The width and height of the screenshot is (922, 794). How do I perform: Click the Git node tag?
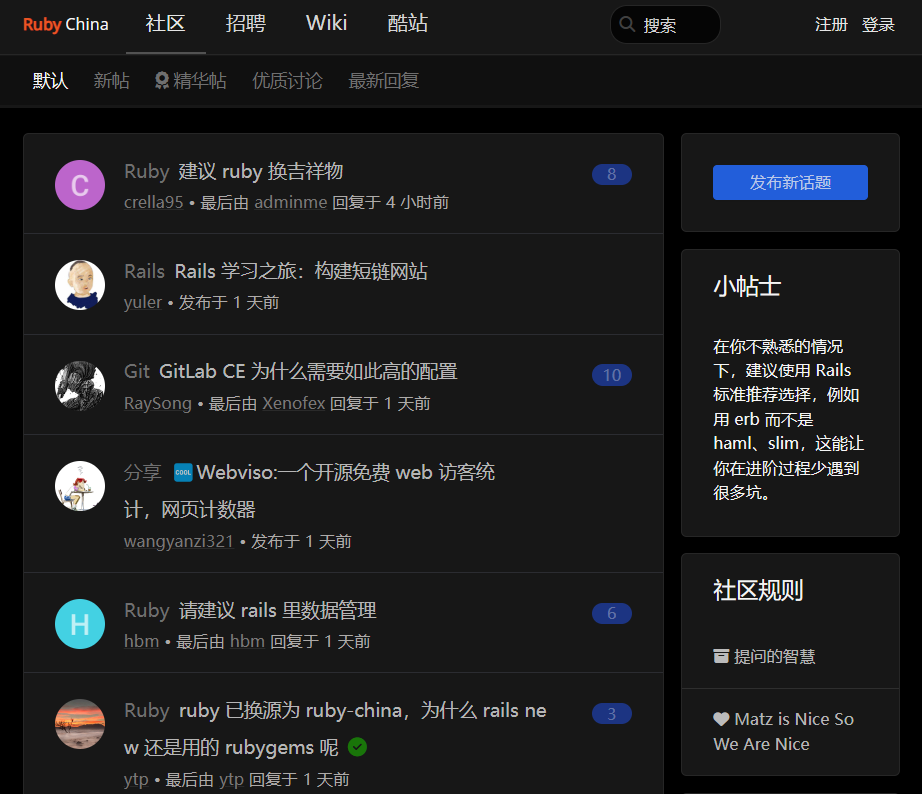(137, 372)
